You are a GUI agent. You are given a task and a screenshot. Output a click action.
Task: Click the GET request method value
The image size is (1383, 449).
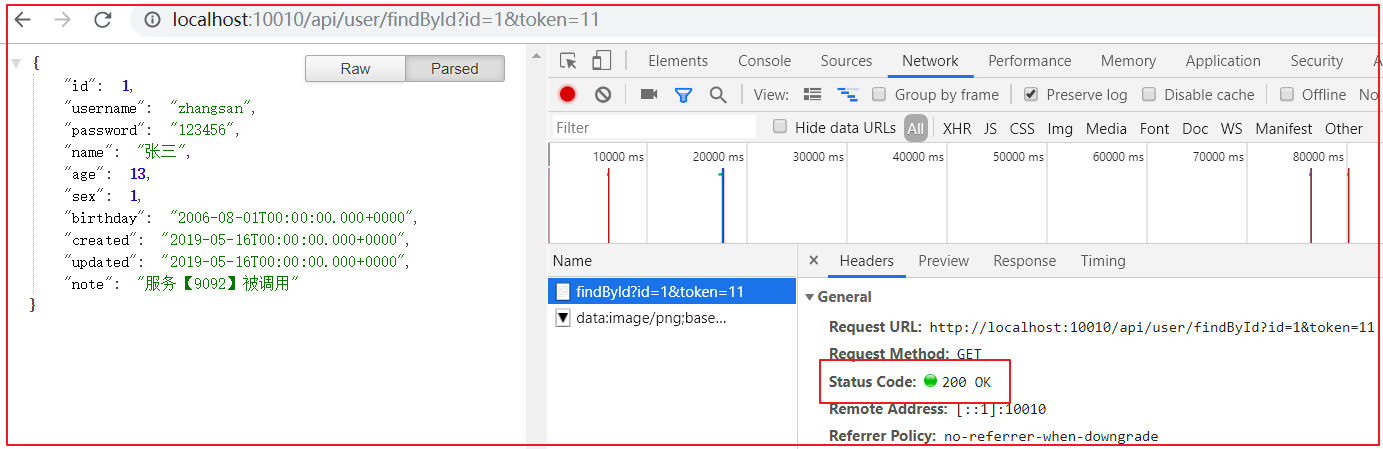tap(969, 354)
